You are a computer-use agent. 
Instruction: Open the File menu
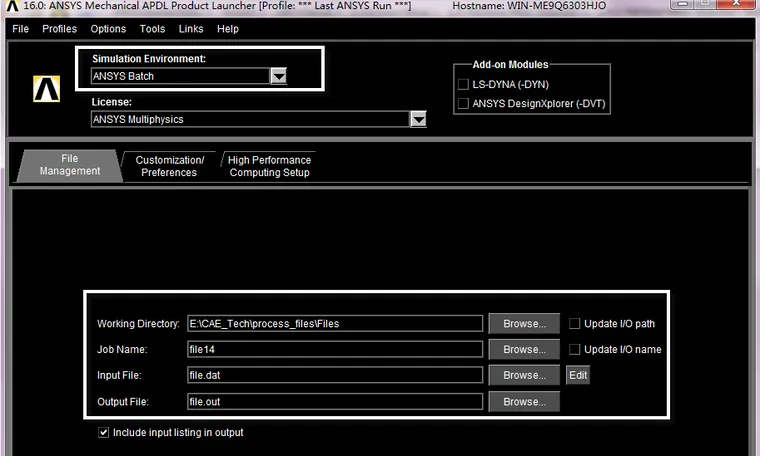(x=20, y=29)
